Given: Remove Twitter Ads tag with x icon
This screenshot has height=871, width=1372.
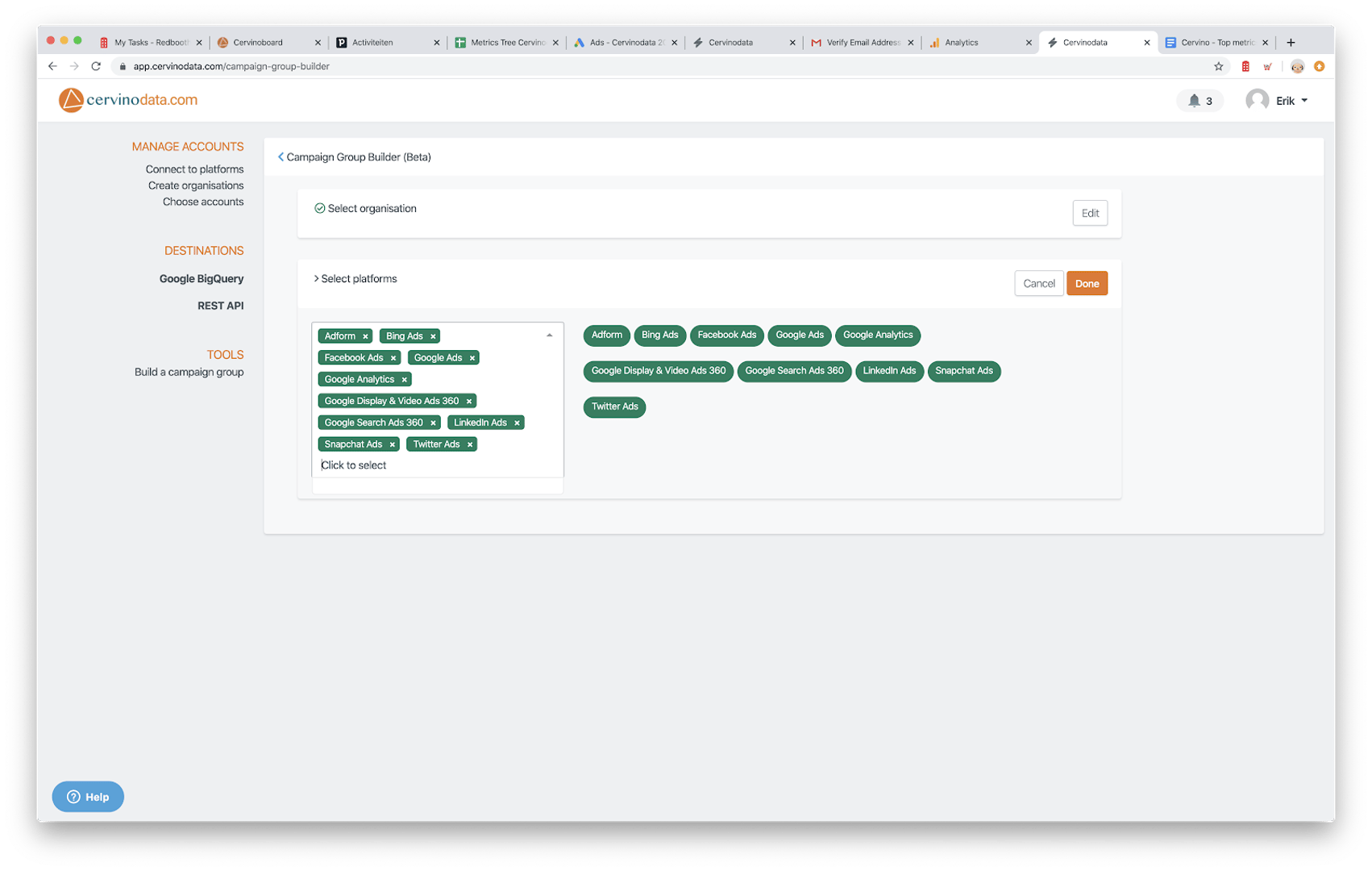Looking at the screenshot, I should click(x=470, y=444).
